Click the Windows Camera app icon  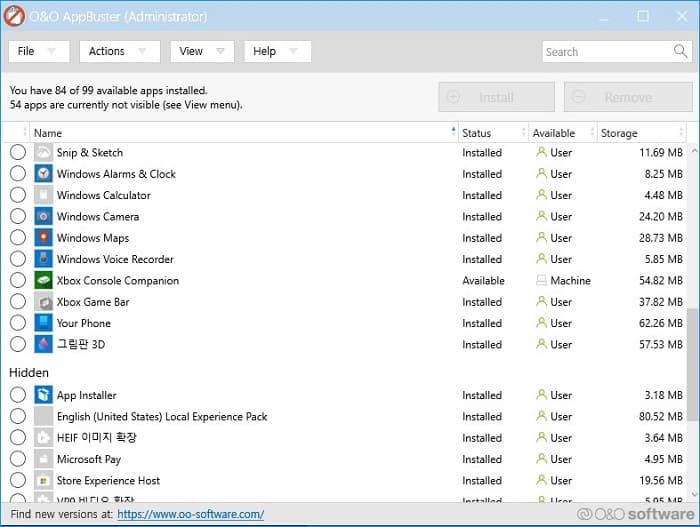(43, 217)
